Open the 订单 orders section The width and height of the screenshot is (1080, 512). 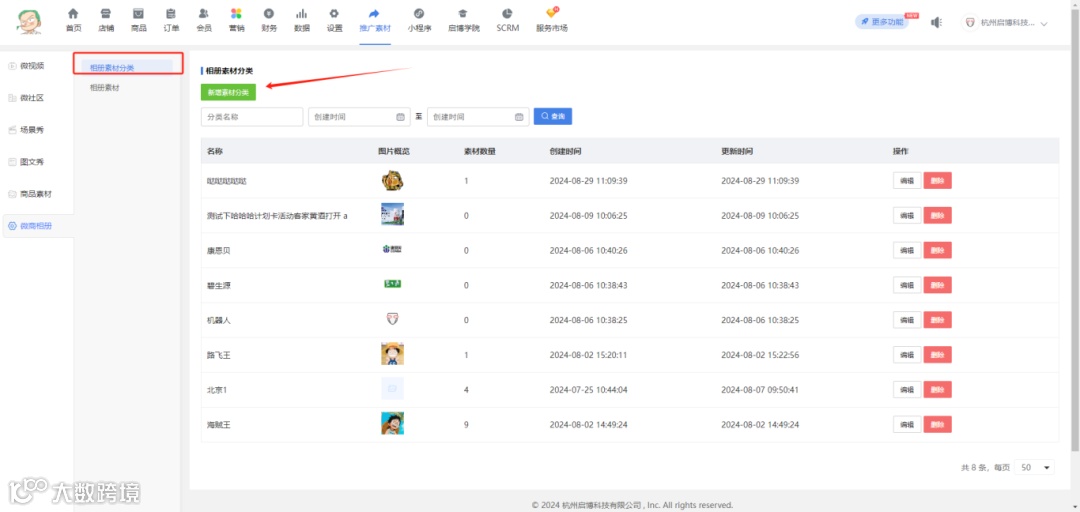[x=172, y=21]
